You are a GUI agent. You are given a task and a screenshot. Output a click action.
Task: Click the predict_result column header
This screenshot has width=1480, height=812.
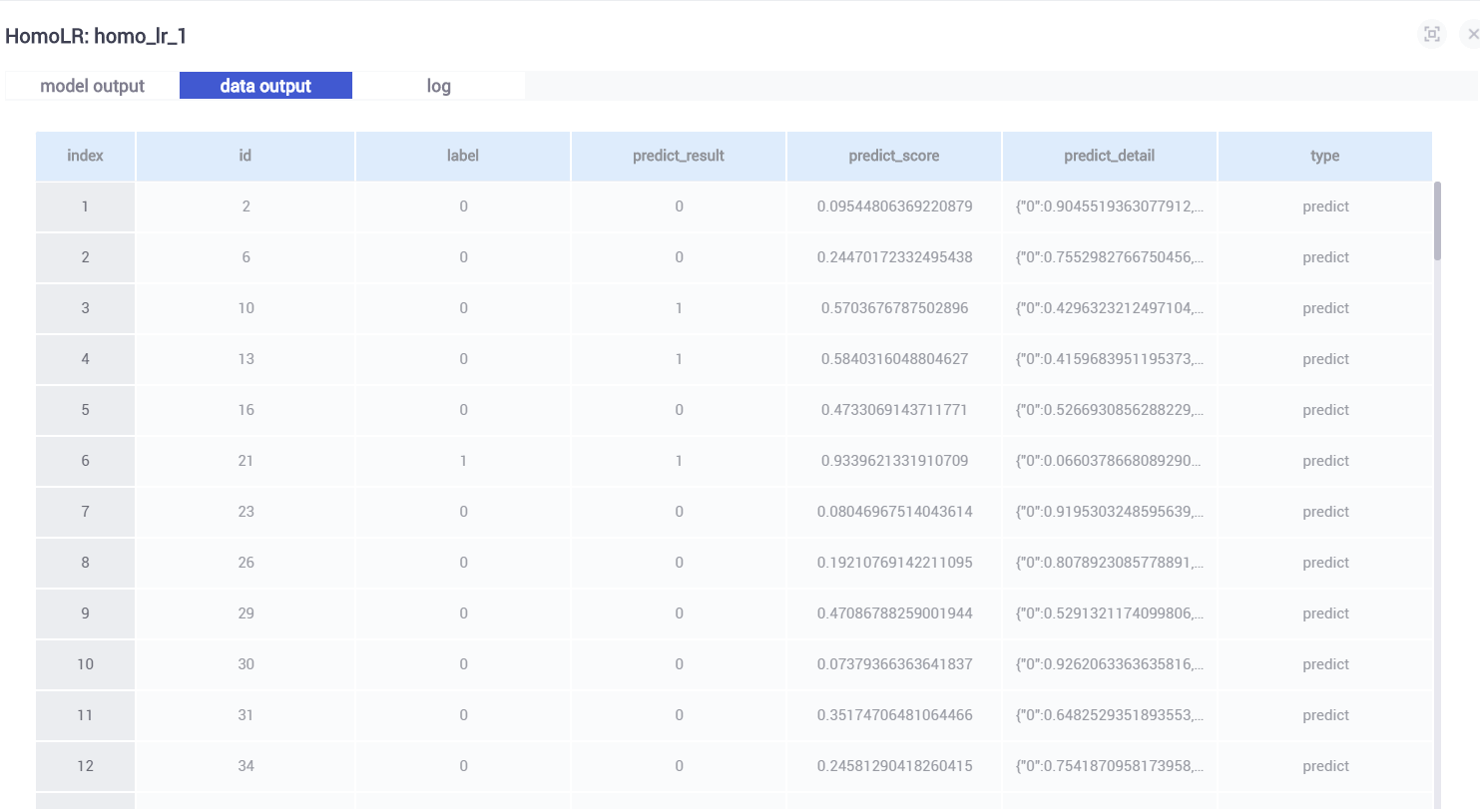pos(679,156)
